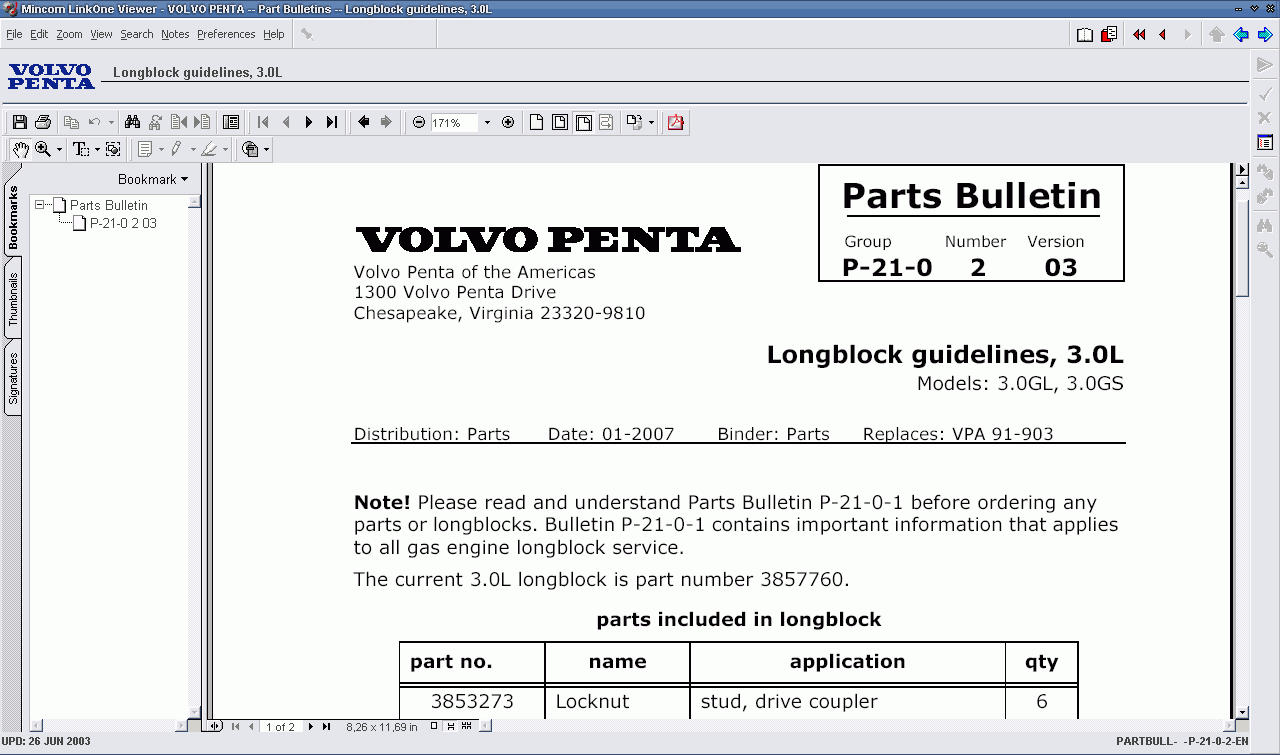Navigate back with the cyan left arrow
Image resolution: width=1280 pixels, height=755 pixels.
(1241, 34)
